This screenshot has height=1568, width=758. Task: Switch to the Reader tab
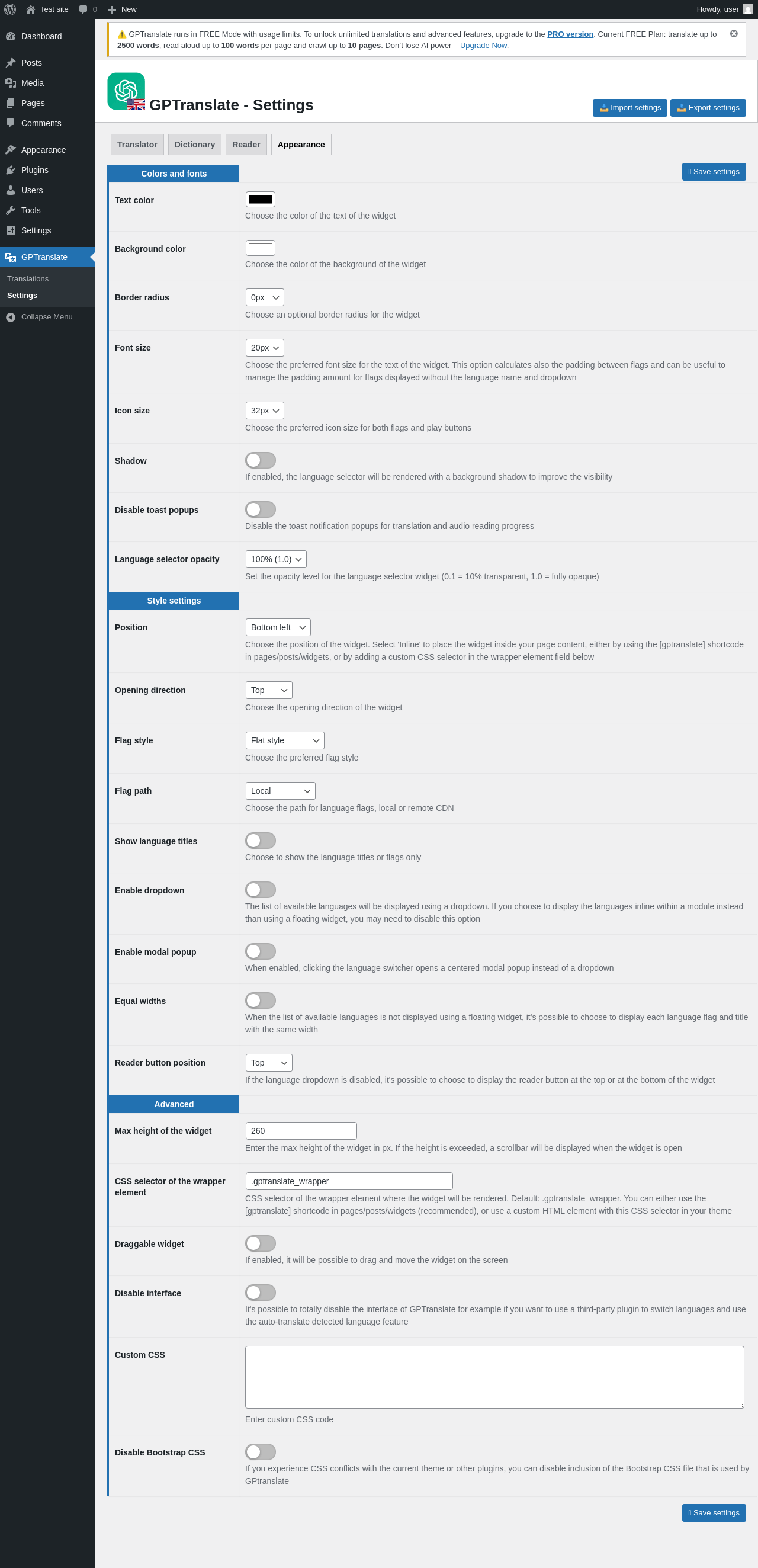(246, 145)
